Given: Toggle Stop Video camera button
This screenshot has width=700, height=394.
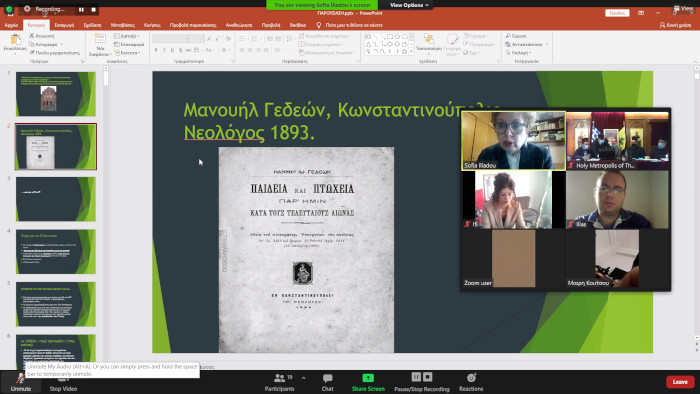Looking at the screenshot, I should point(63,385).
